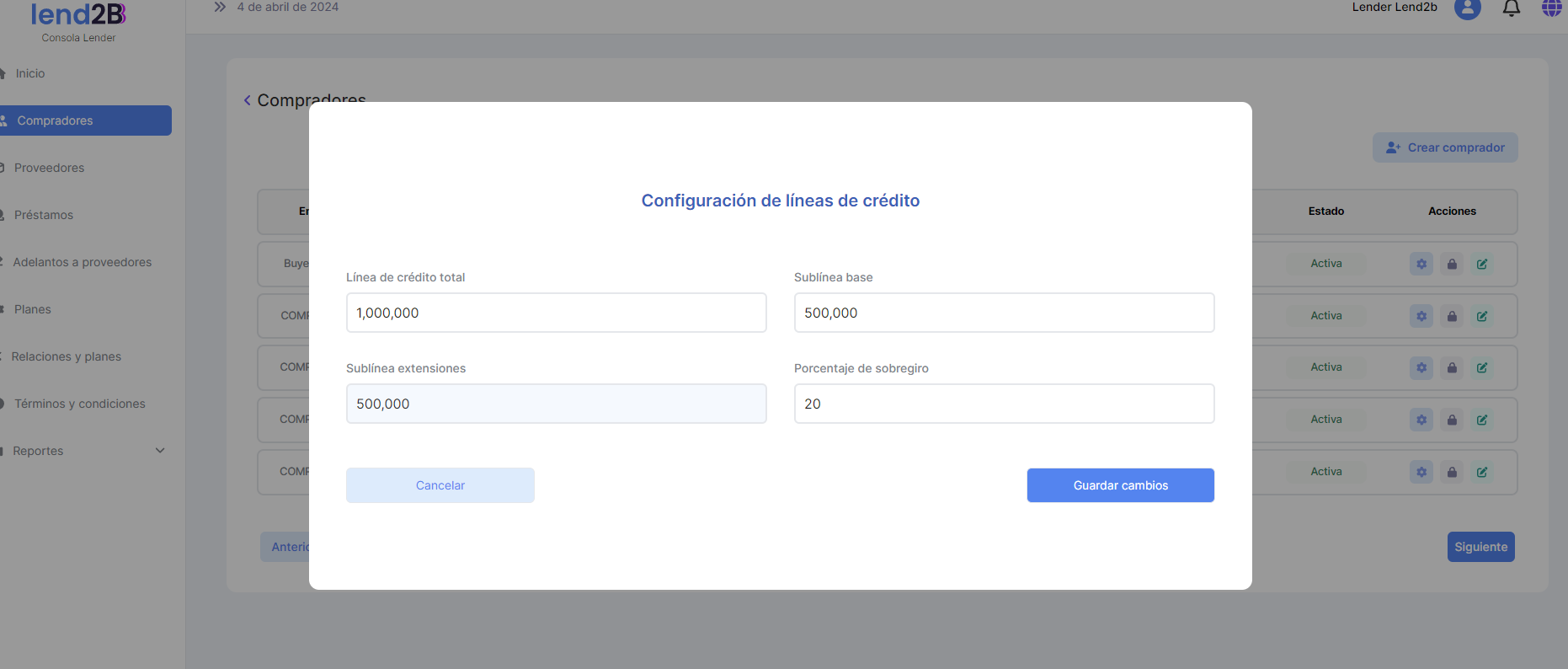The image size is (1568, 669).
Task: Select Términos y condiciones in sidebar
Action: [80, 404]
